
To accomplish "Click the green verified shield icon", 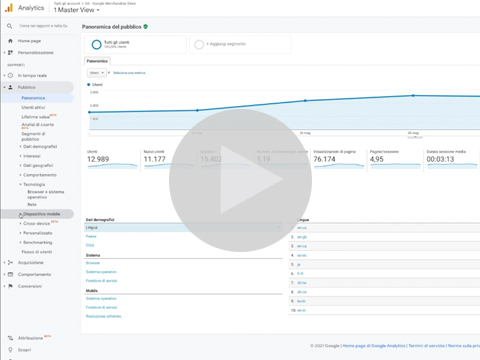I will (146, 27).
